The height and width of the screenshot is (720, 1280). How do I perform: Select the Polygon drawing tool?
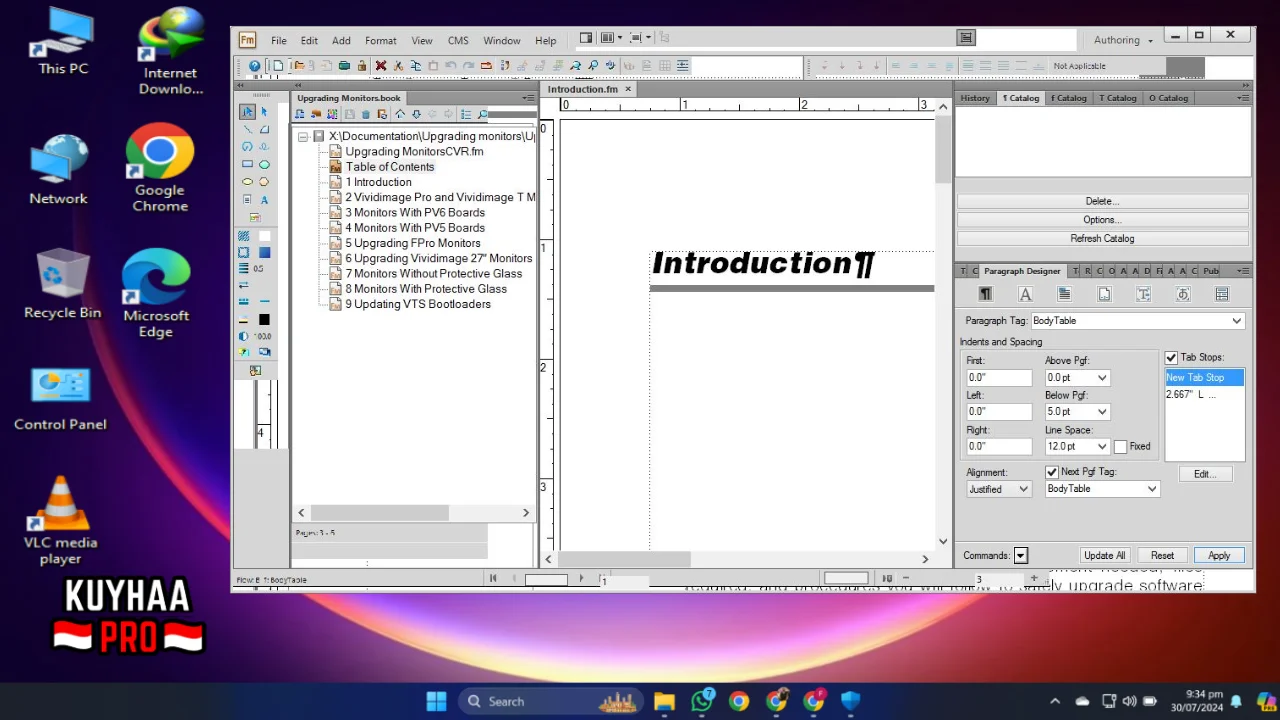click(264, 182)
